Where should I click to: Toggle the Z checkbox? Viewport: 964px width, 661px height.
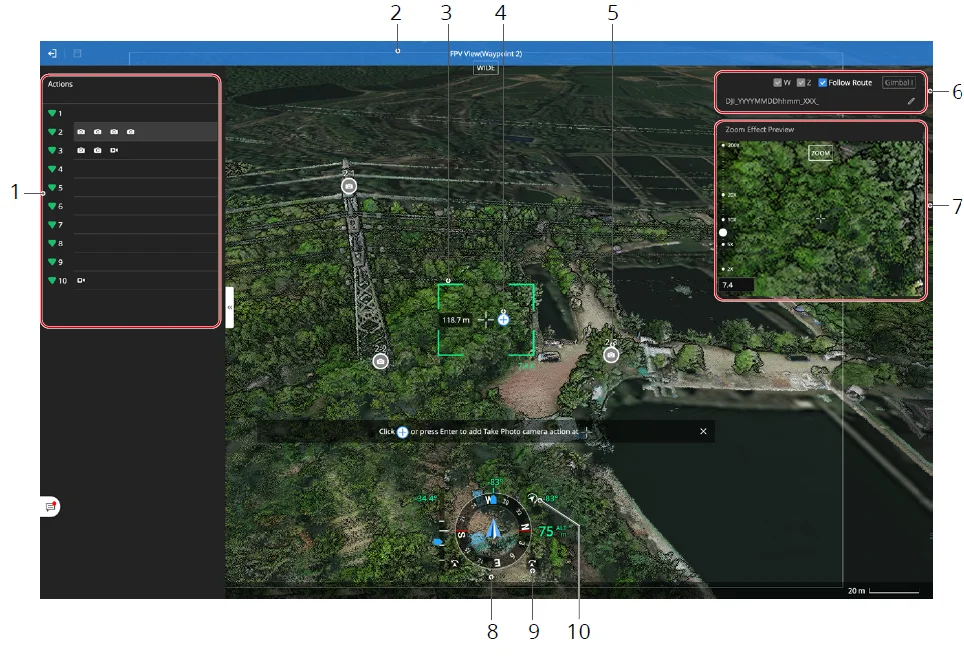pos(801,81)
